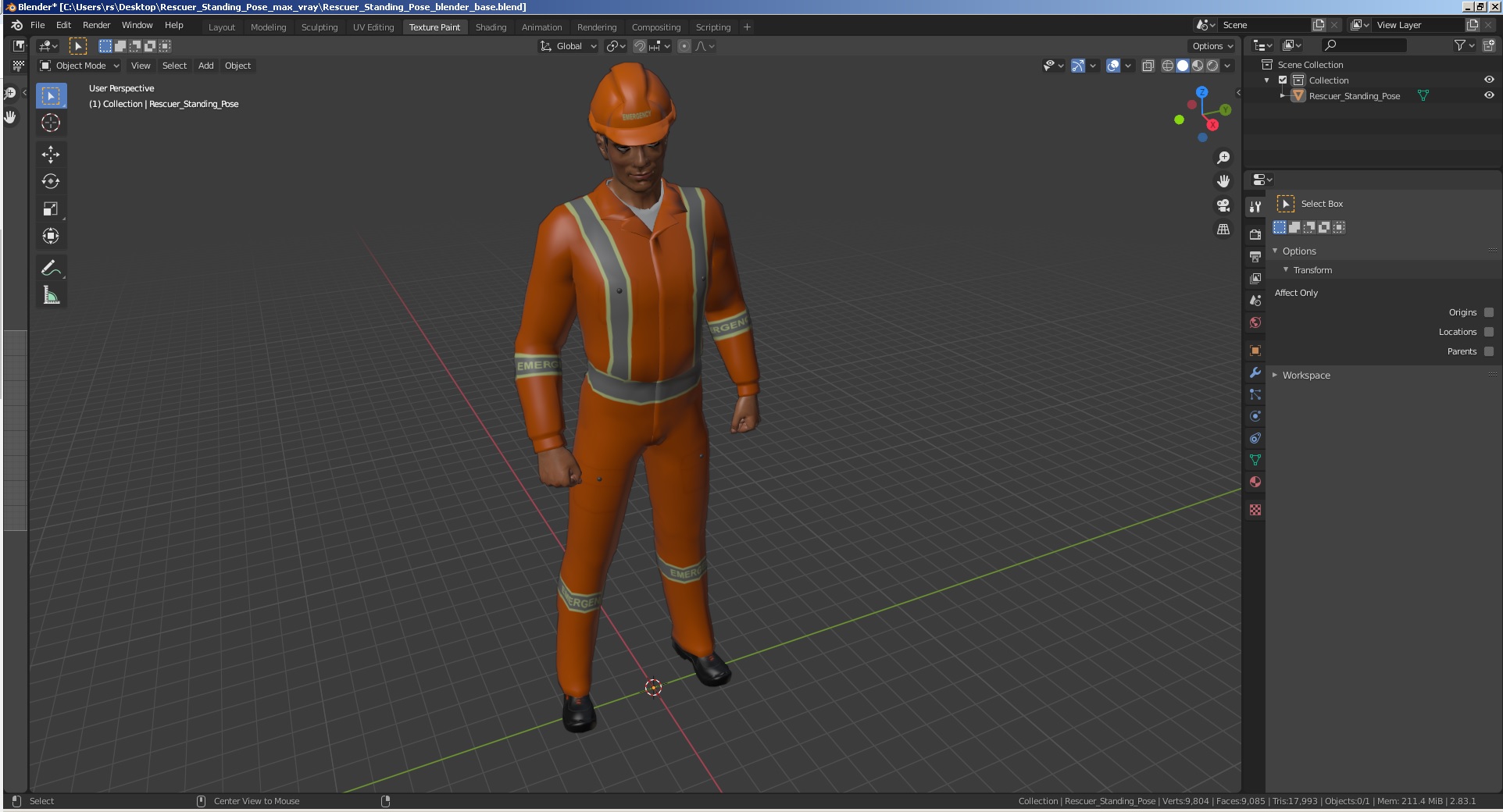Open the Output properties tab
Screen dimensions: 1503x812
click(x=1255, y=256)
